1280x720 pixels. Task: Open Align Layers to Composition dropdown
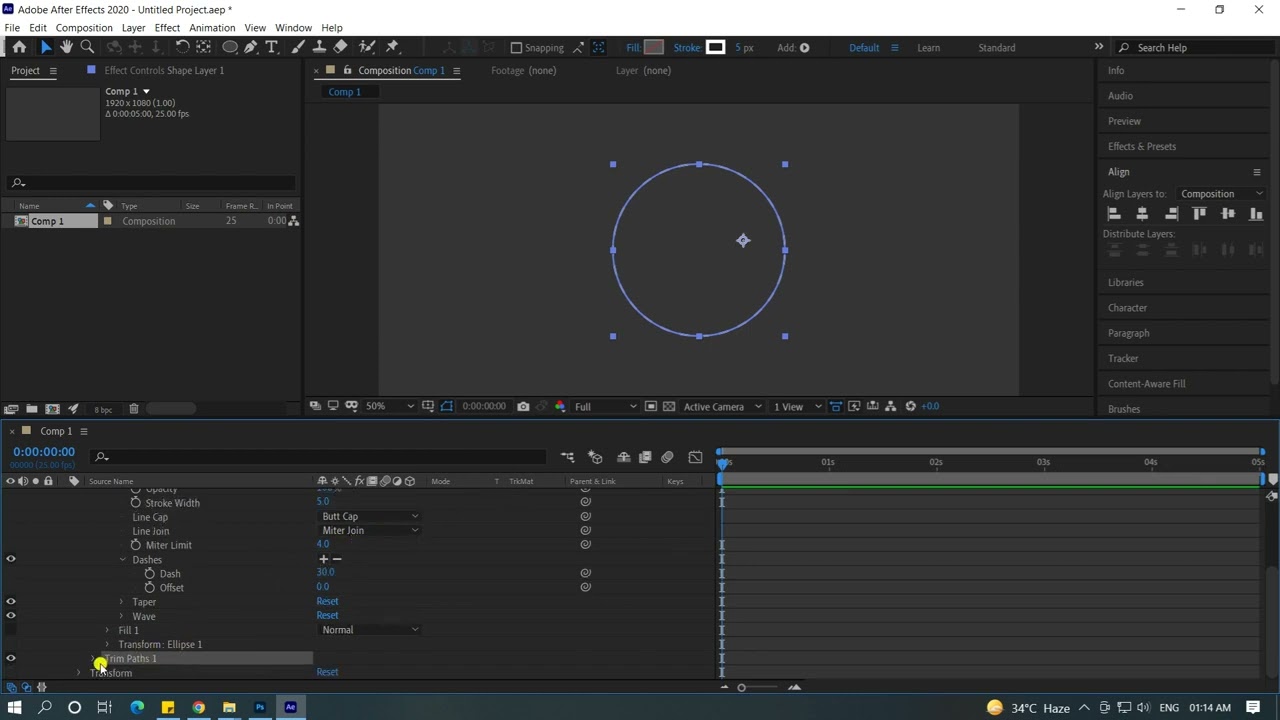1220,194
